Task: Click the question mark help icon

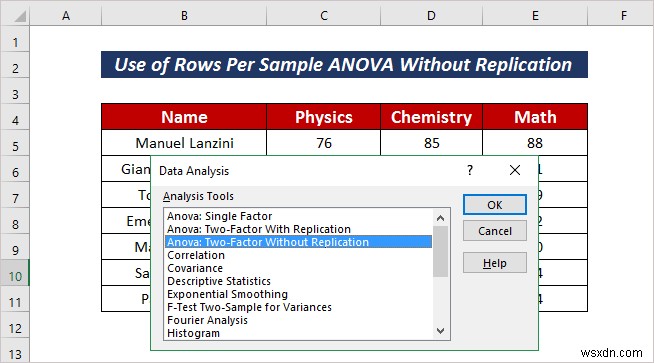Action: pos(470,170)
